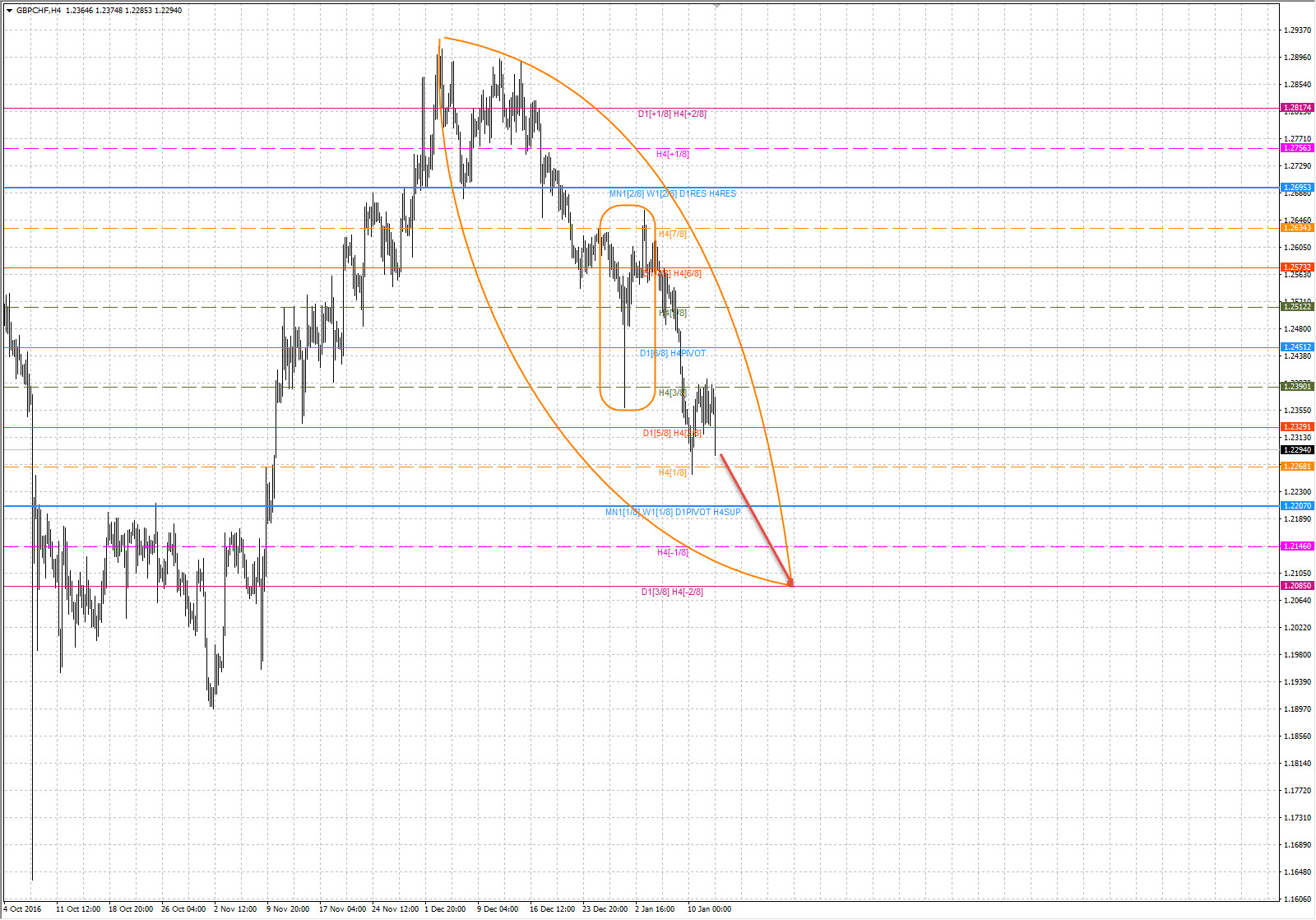Select the D1[+1/8] H4[+2/8] level label
The height and width of the screenshot is (920, 1316).
[672, 114]
